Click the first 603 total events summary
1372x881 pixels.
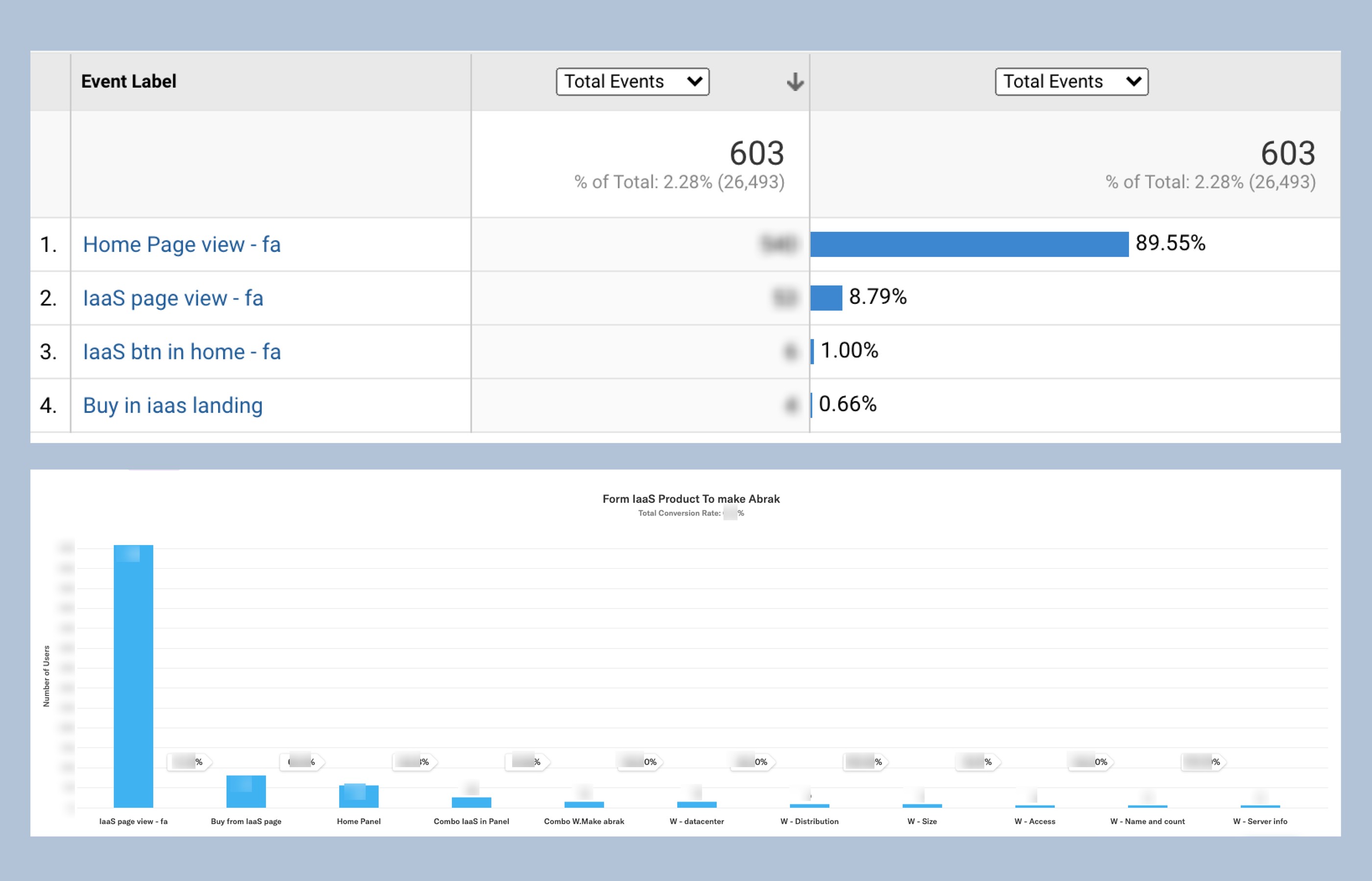(757, 153)
